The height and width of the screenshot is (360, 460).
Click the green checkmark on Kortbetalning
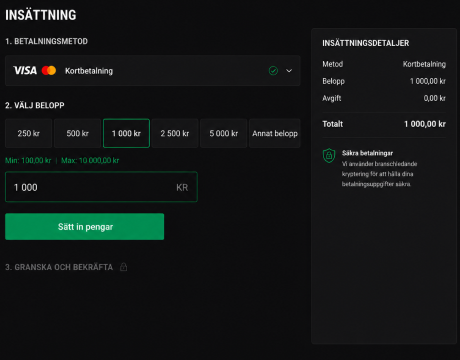click(273, 71)
